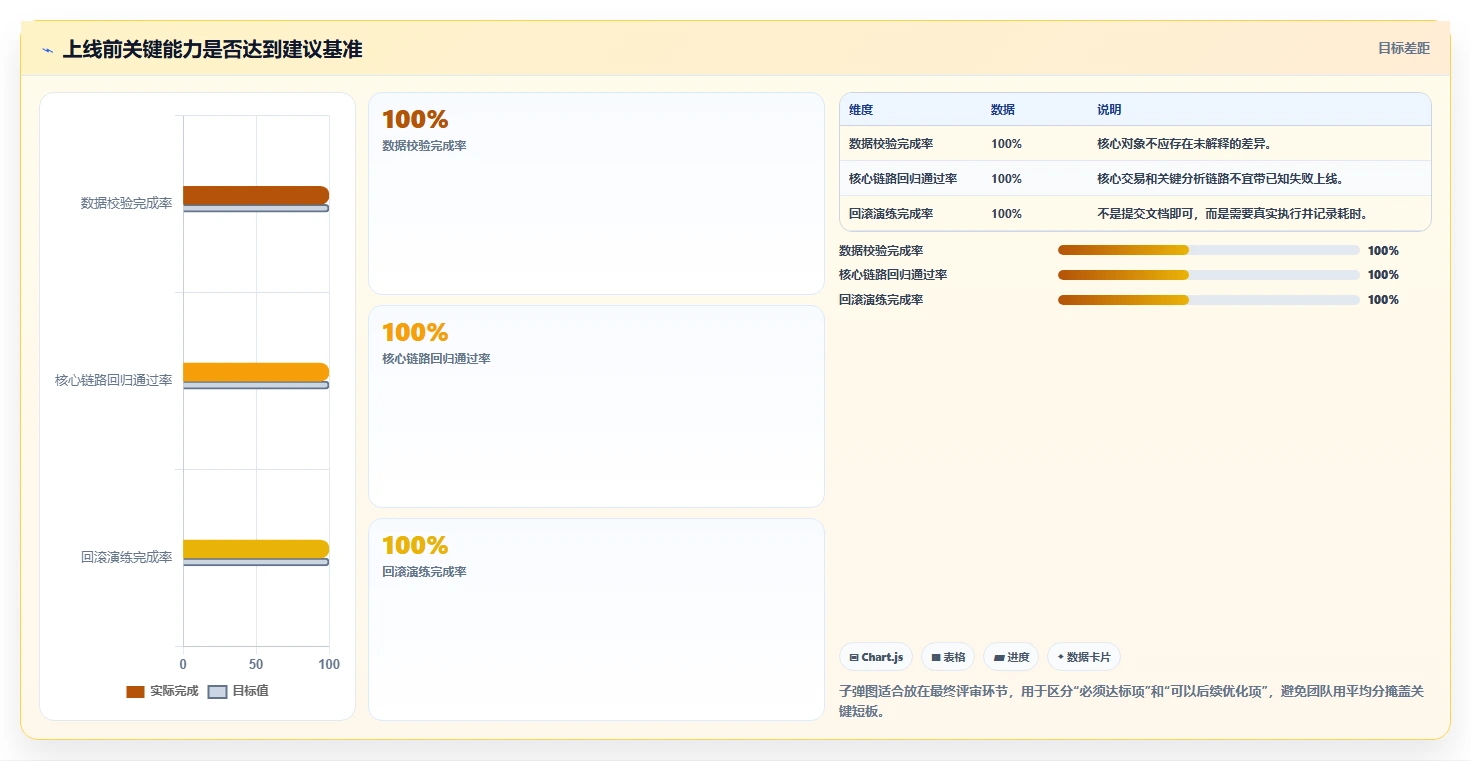Toggle the 实际完成 legend item
Image resolution: width=1471 pixels, height=761 pixels.
pyautogui.click(x=162, y=691)
